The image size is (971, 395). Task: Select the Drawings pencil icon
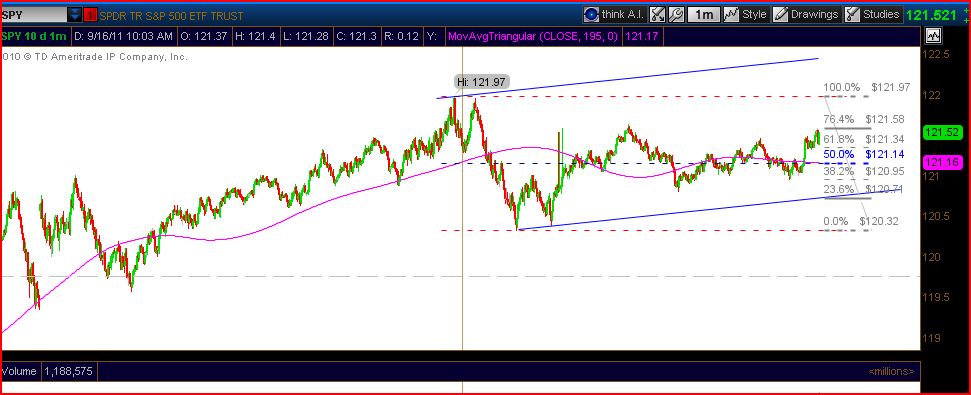pyautogui.click(x=780, y=14)
